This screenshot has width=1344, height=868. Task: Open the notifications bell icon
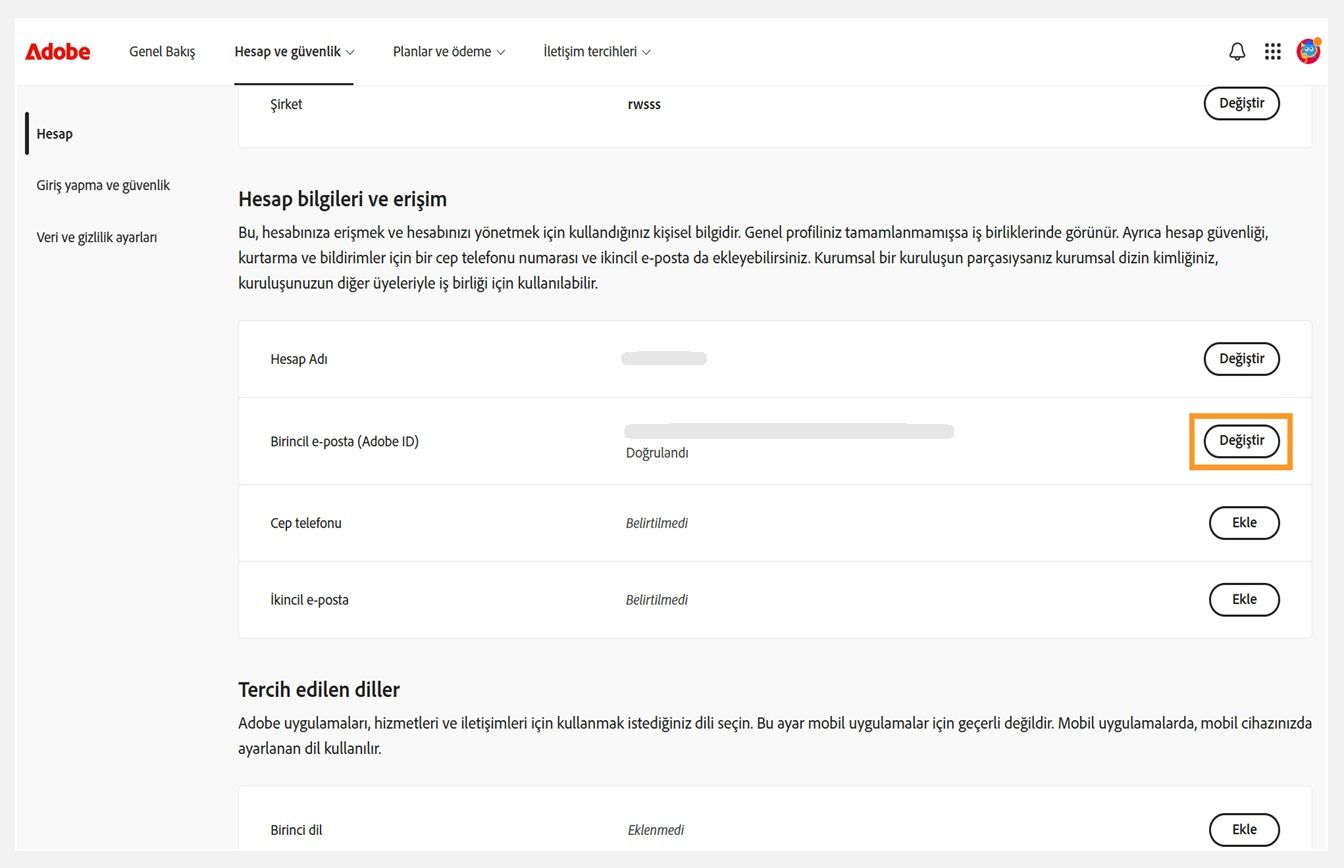point(1237,51)
